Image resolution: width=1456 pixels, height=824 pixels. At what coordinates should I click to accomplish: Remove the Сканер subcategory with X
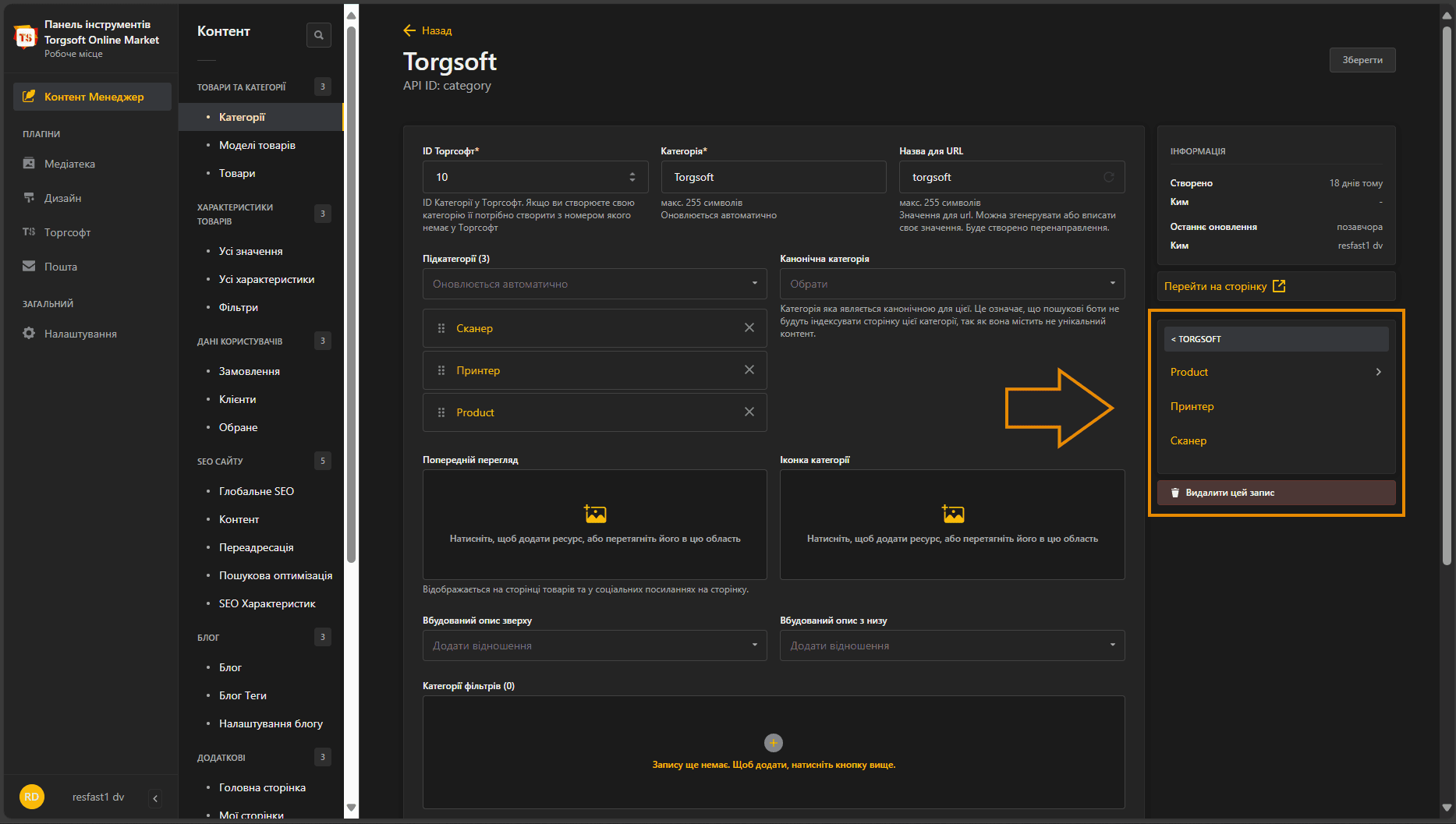[x=749, y=328]
